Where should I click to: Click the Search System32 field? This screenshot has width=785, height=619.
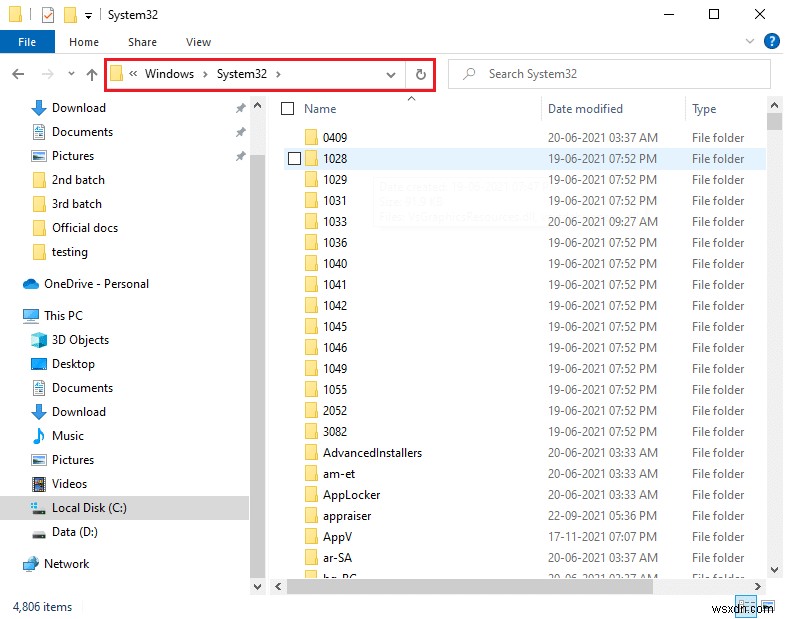pos(609,74)
